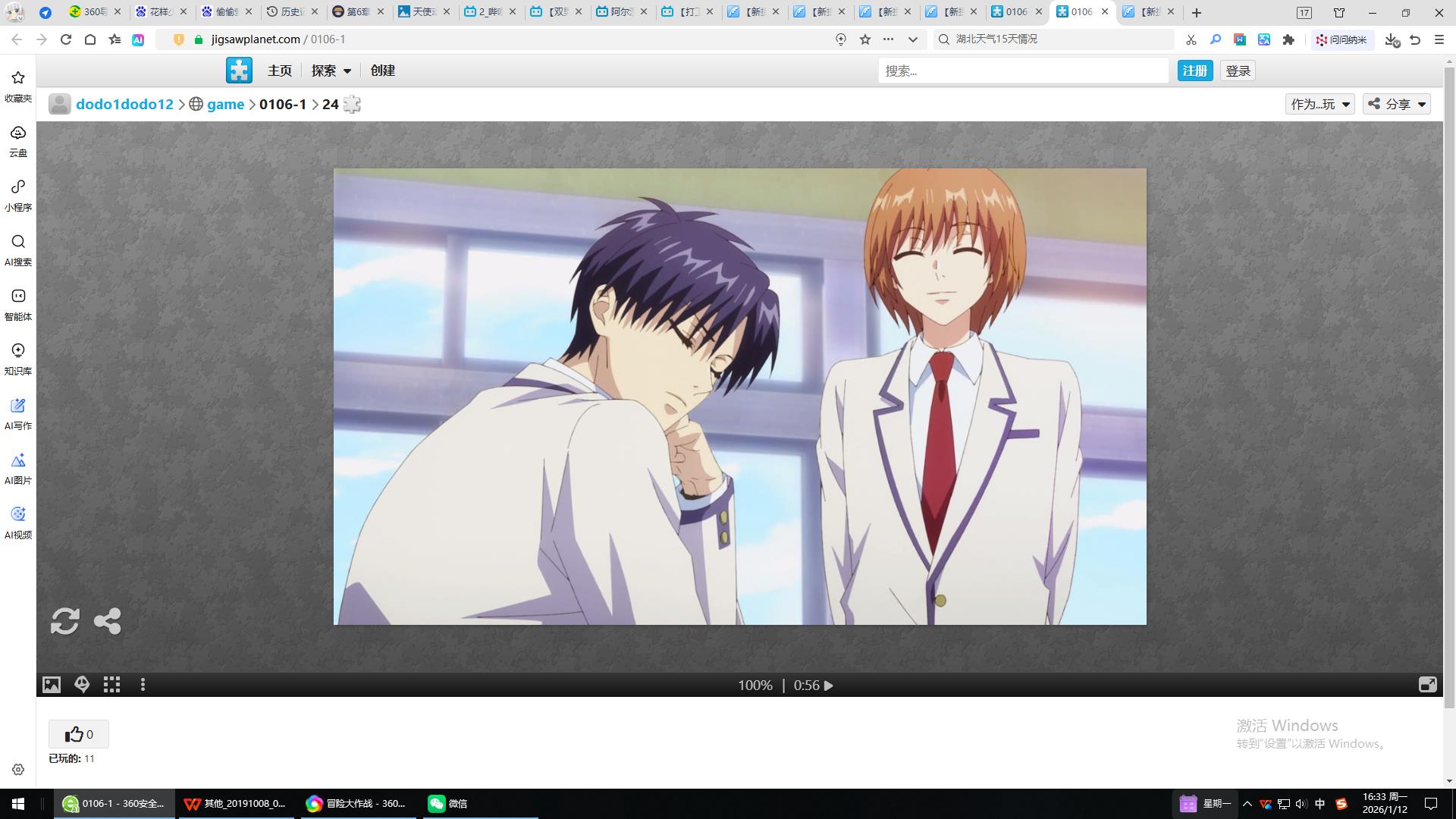
Task: Click the restart puzzle refresh icon
Action: [64, 621]
